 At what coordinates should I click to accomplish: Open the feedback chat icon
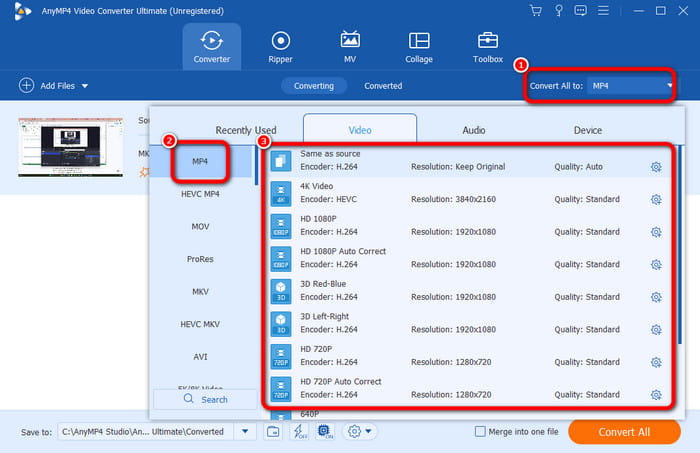[x=580, y=10]
